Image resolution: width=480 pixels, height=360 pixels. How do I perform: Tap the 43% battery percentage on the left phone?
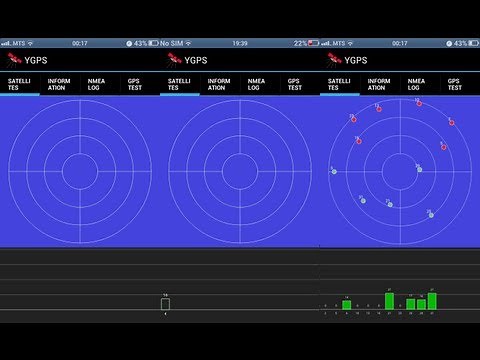(140, 43)
